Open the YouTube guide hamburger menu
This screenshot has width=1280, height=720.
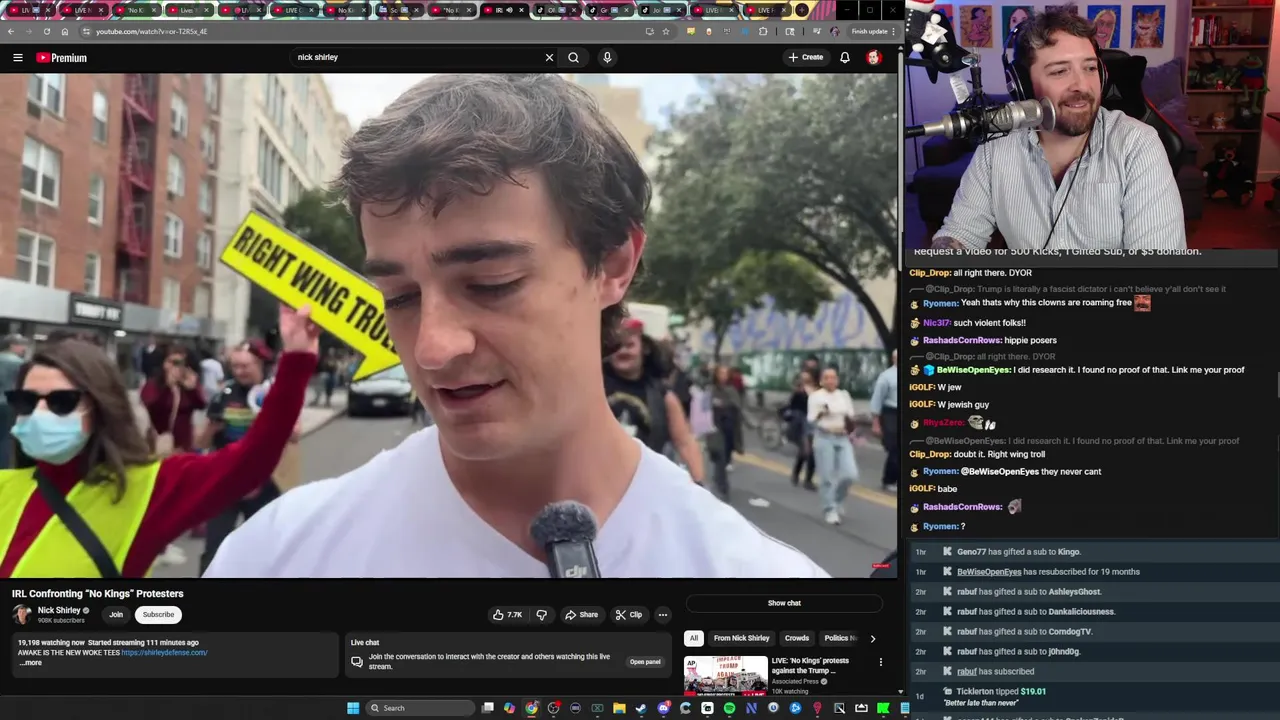click(18, 58)
